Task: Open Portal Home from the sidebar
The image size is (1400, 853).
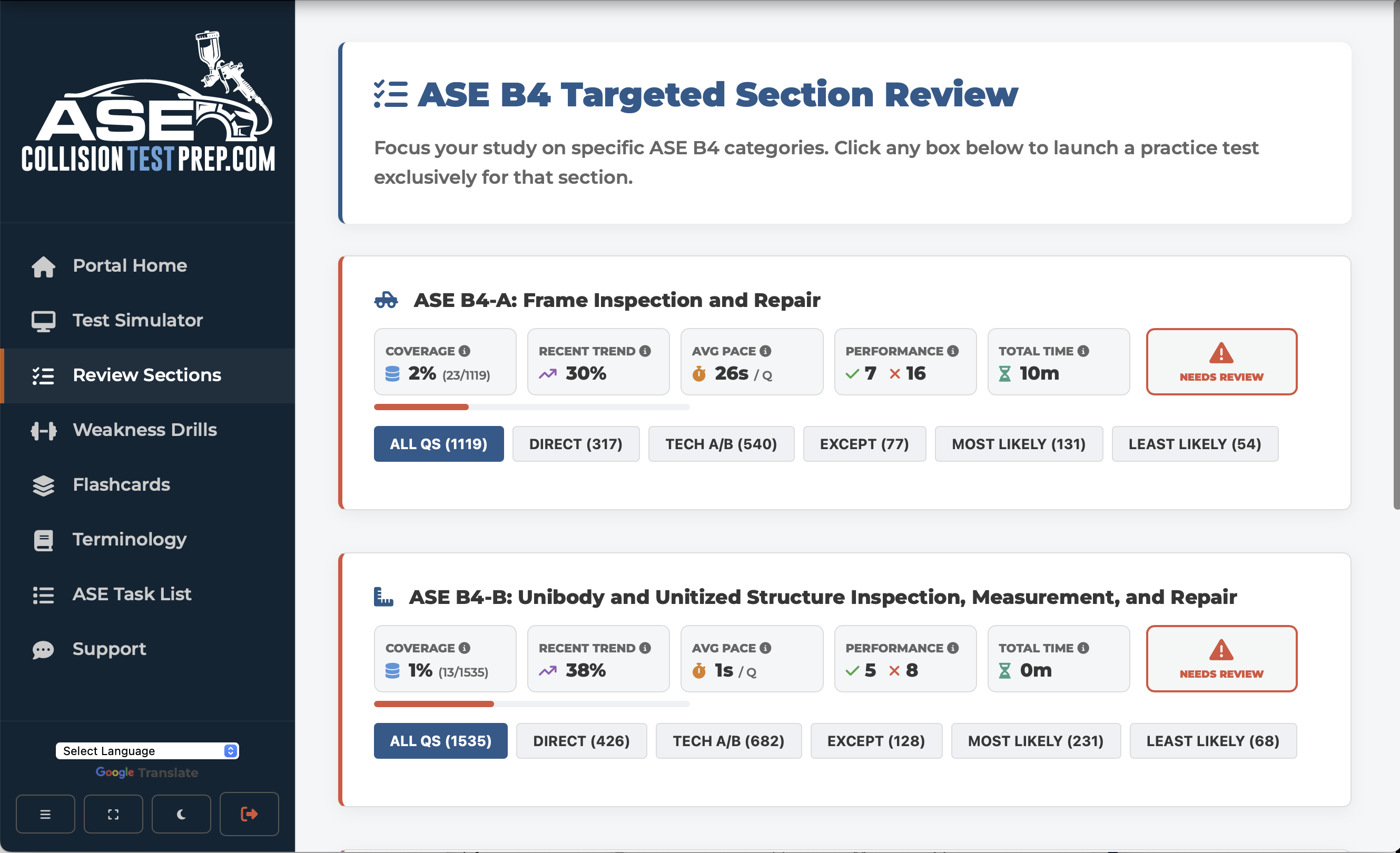Action: pos(147,266)
